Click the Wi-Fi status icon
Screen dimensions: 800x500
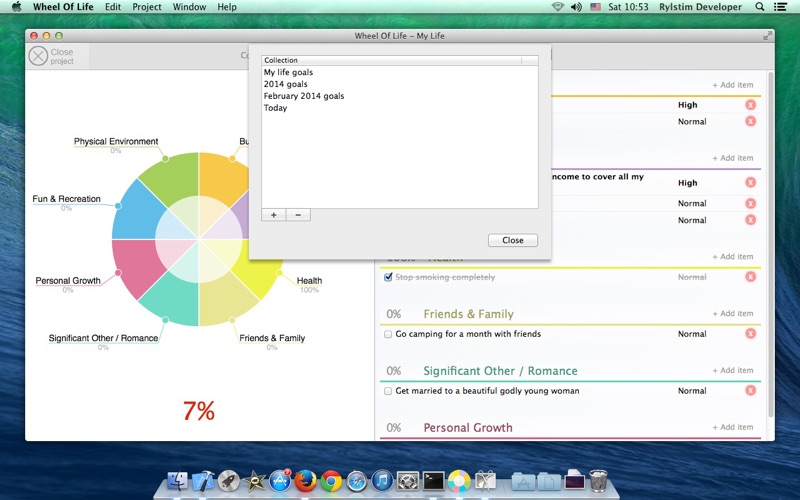[558, 7]
